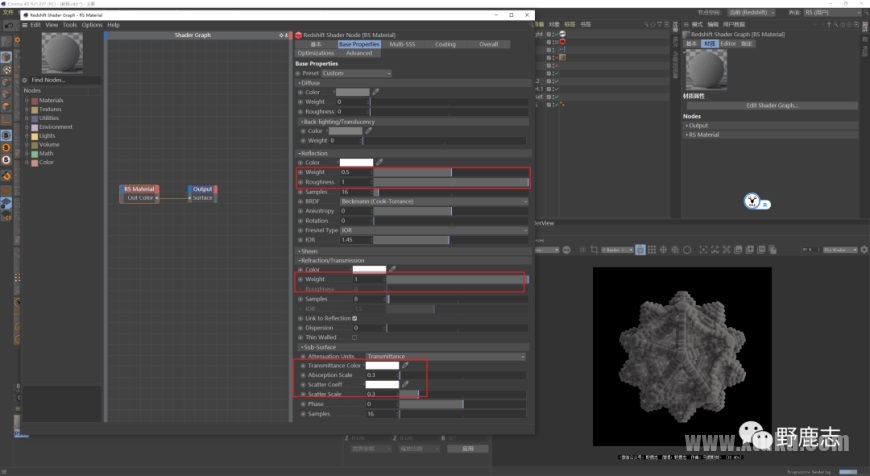Select the cube model tool in left toolbar
This screenshot has width=870, height=476.
coord(6,58)
